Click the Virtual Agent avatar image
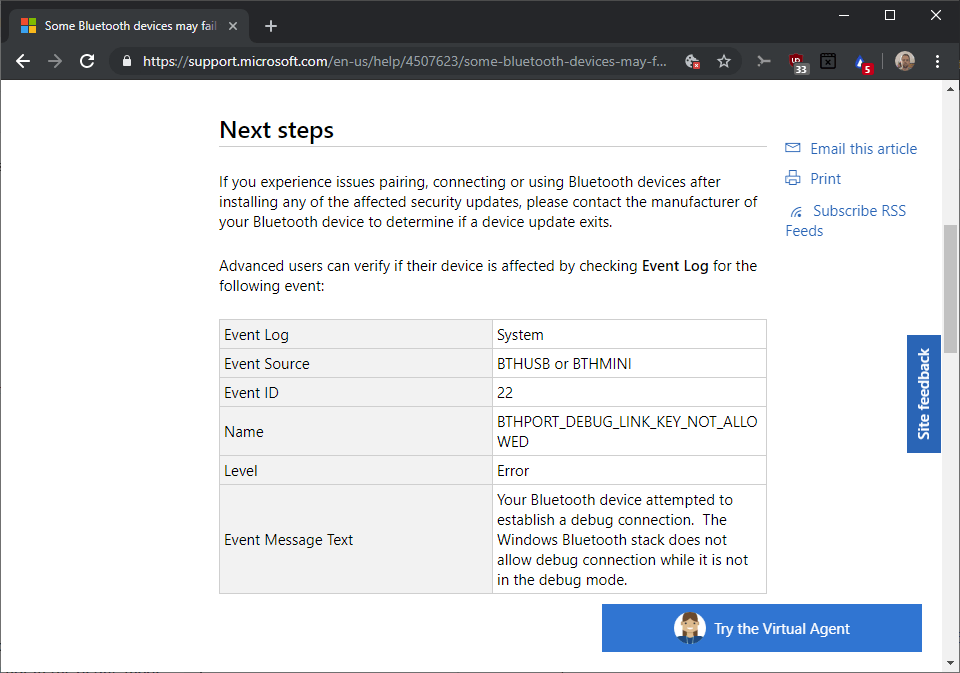 (x=690, y=628)
